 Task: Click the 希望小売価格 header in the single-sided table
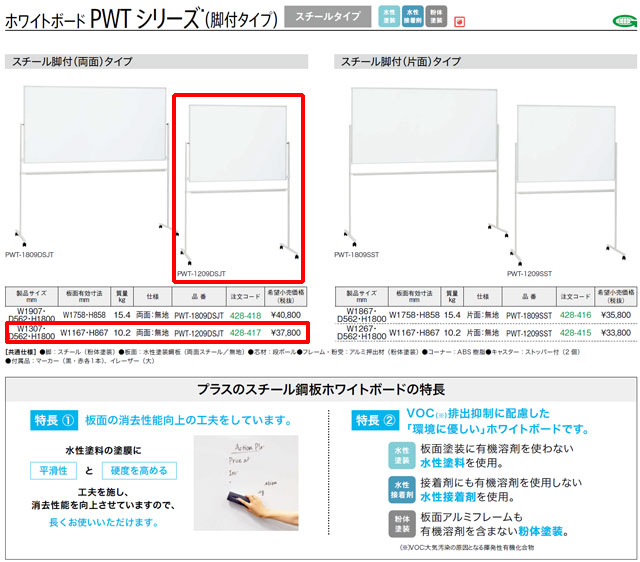coord(616,297)
